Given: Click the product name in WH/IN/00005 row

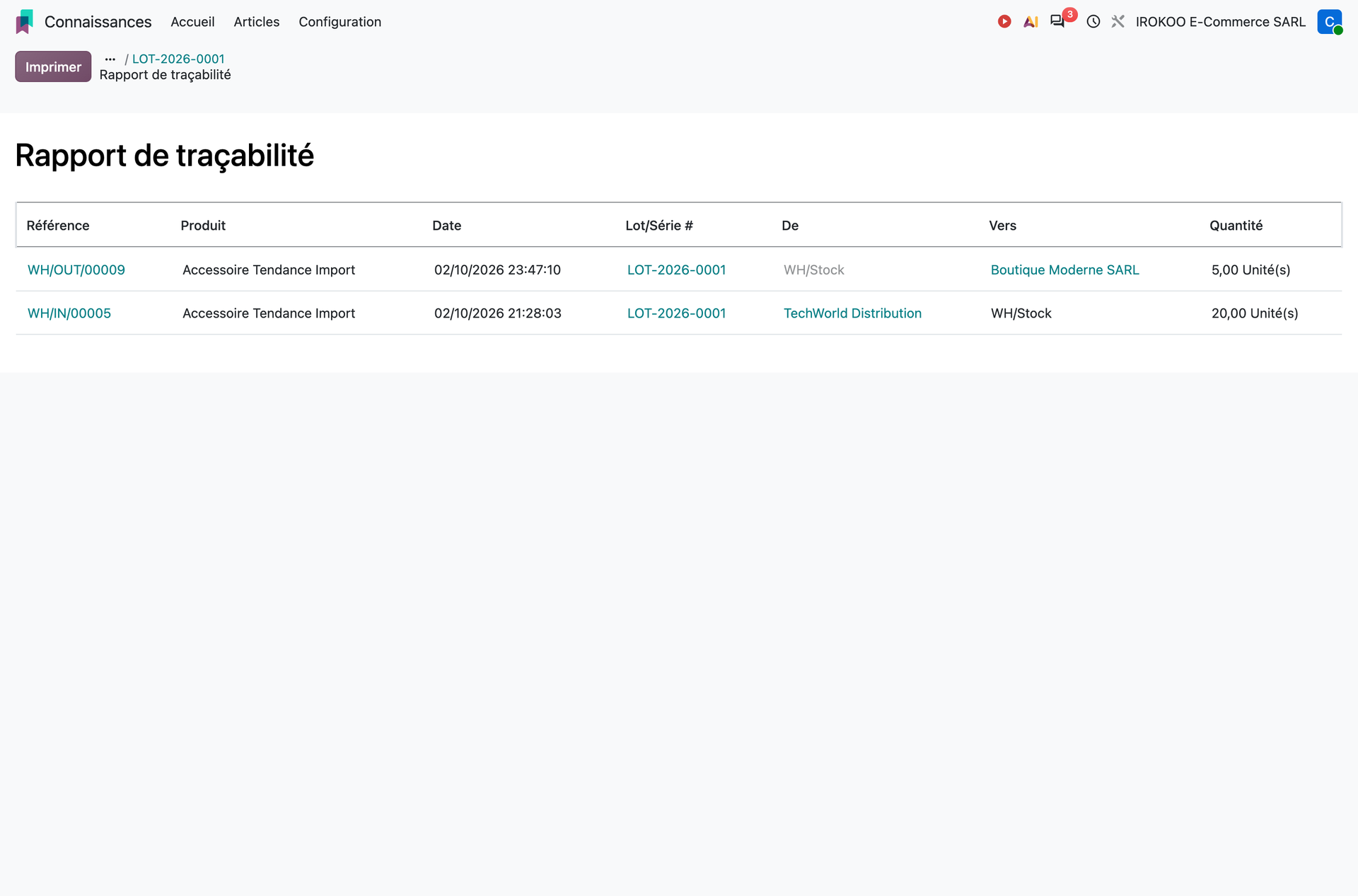Looking at the screenshot, I should [x=269, y=313].
